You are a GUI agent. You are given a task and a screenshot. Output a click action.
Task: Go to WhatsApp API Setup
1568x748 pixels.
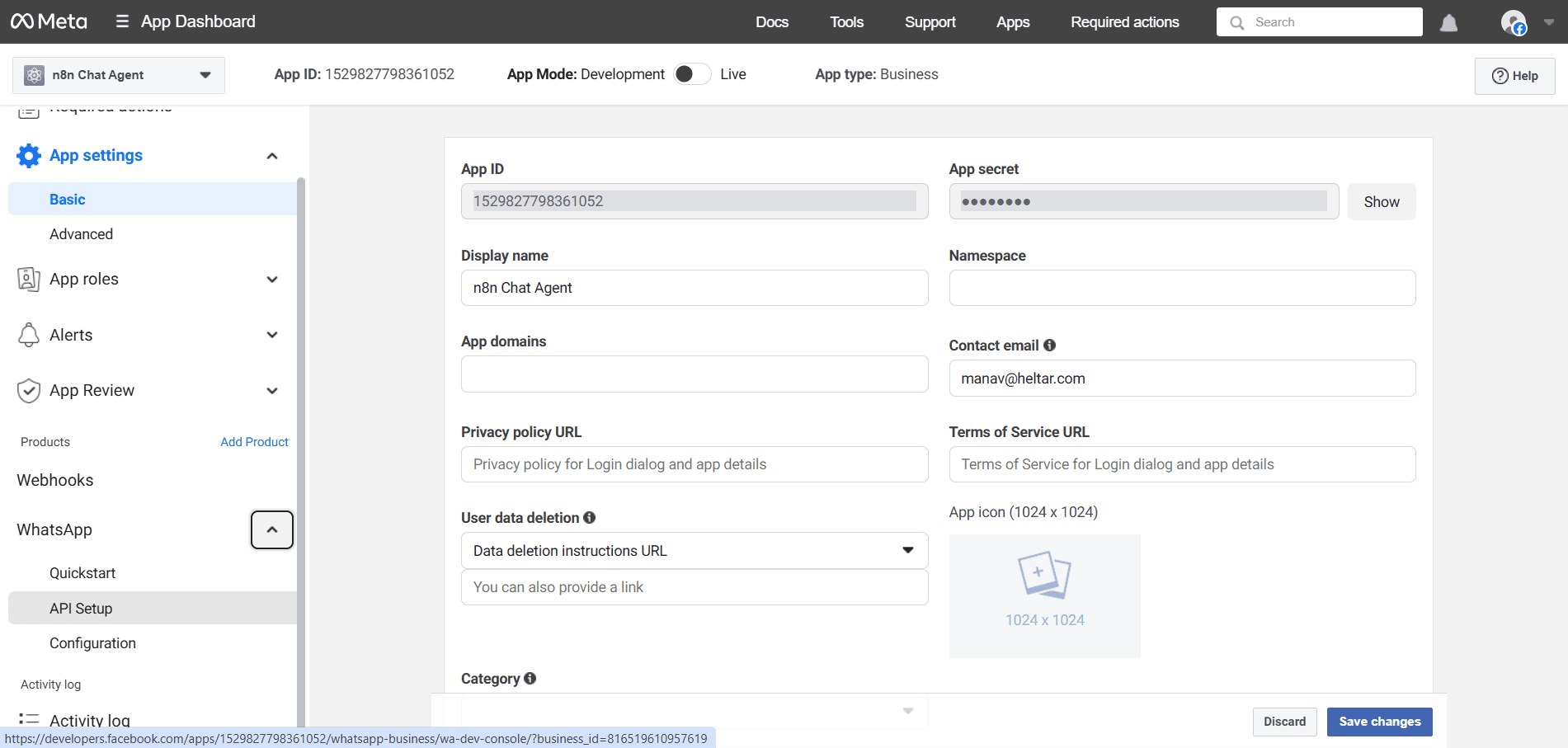click(81, 609)
